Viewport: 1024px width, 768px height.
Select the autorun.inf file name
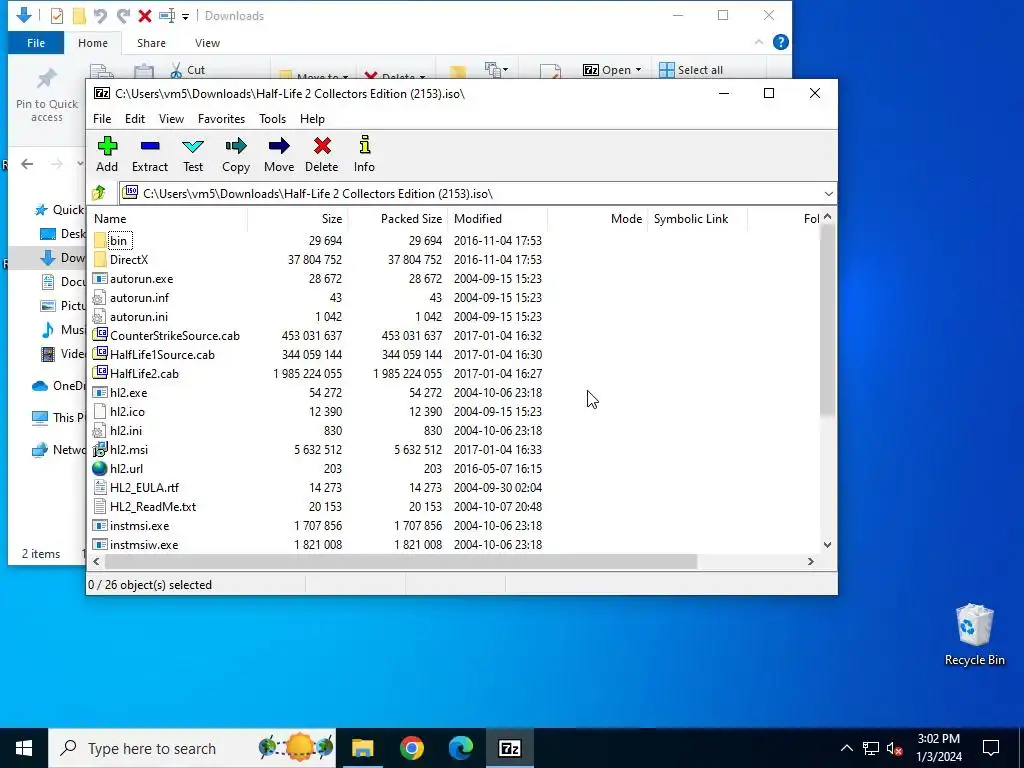pos(139,298)
